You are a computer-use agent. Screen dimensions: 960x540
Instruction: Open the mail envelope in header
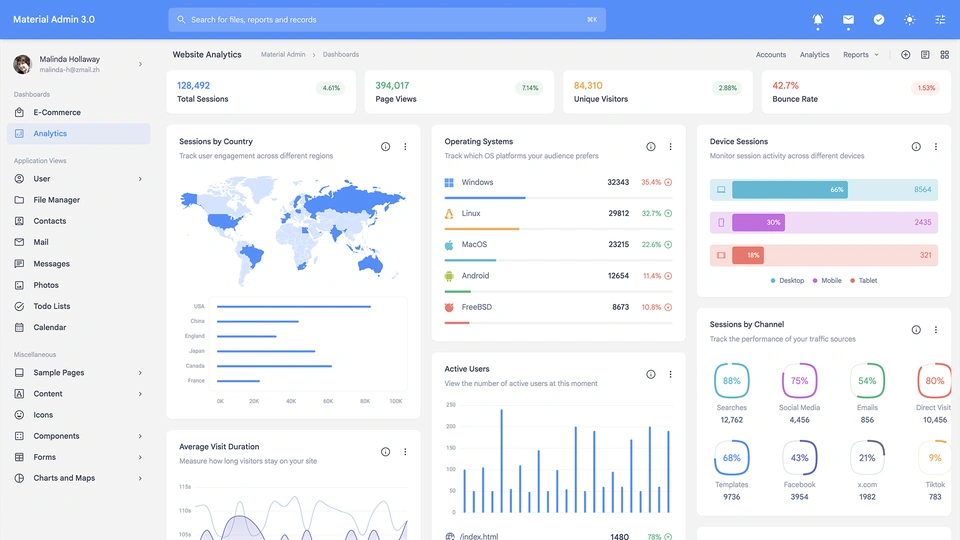point(848,20)
